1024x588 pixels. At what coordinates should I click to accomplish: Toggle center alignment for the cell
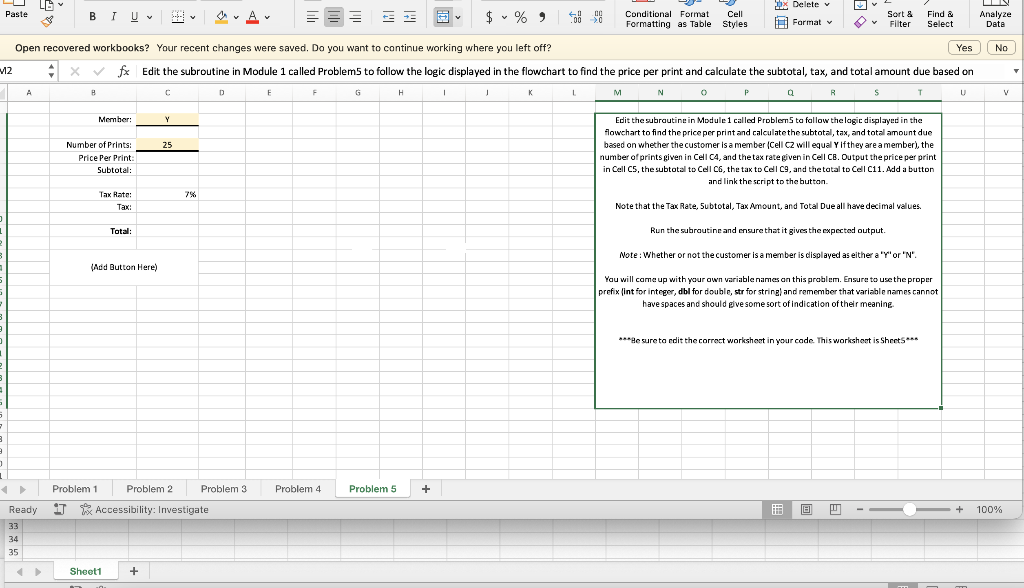pos(334,16)
